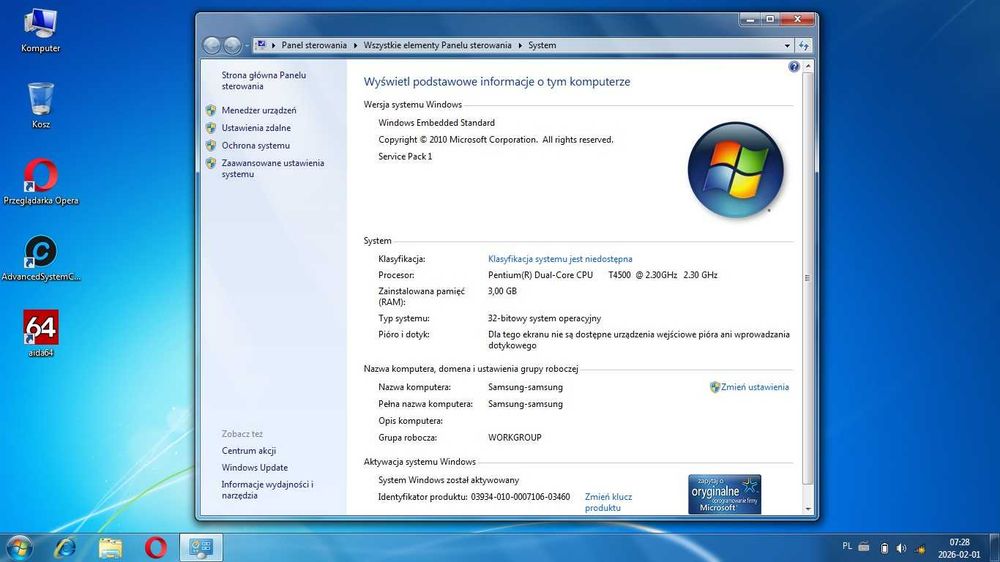This screenshot has height=562, width=1000.
Task: Click Samsung-samsung beside Pełna nazwa komputera
Action: [526, 404]
